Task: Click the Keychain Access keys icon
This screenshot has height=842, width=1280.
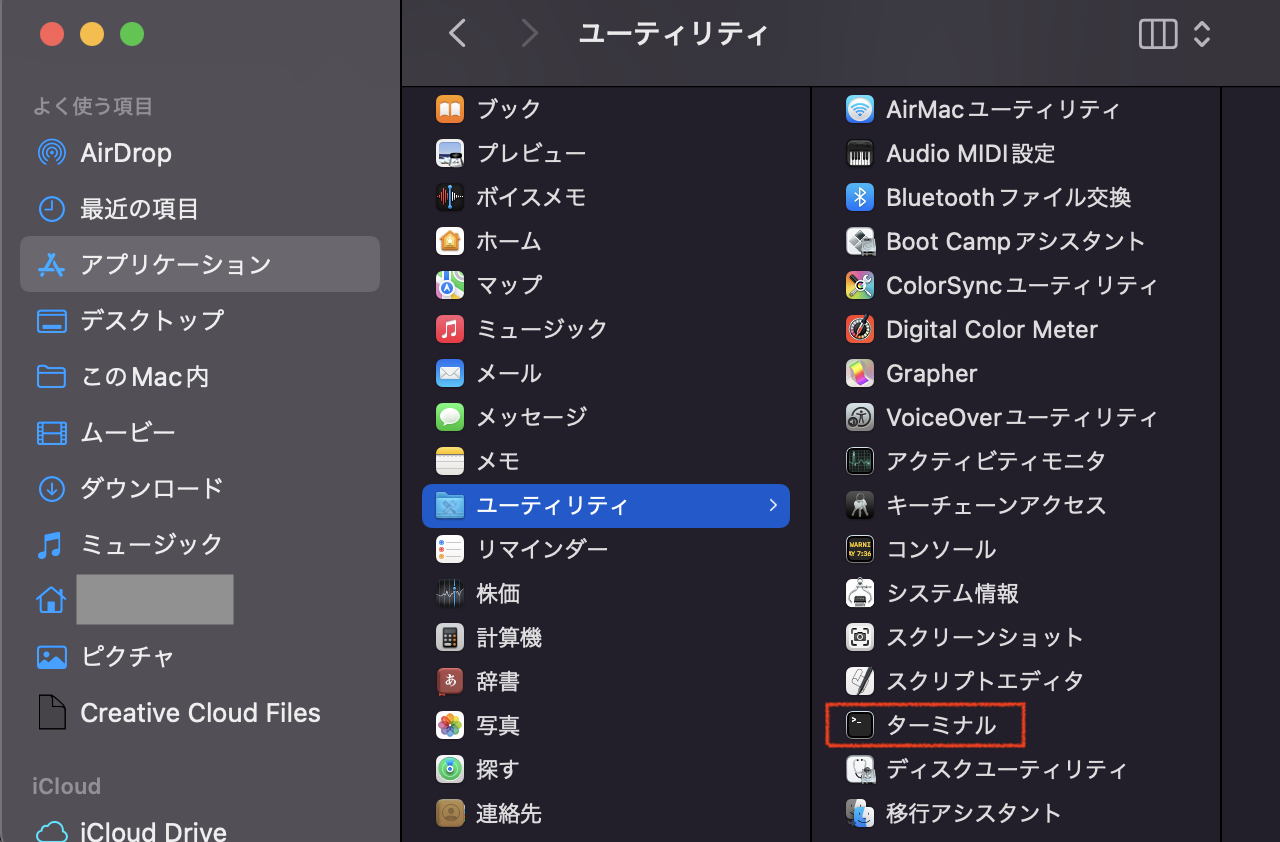Action: tap(860, 505)
